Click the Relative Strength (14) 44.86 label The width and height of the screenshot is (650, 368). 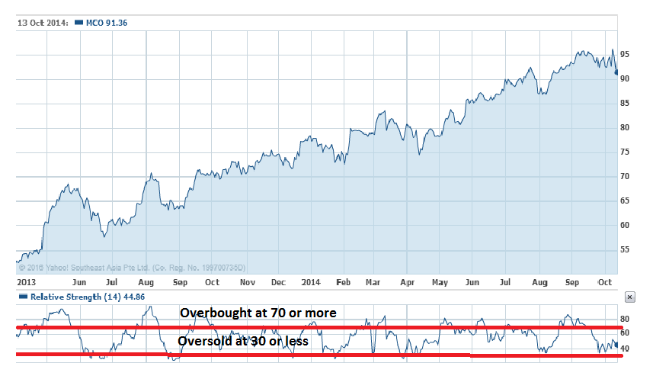pyautogui.click(x=87, y=297)
